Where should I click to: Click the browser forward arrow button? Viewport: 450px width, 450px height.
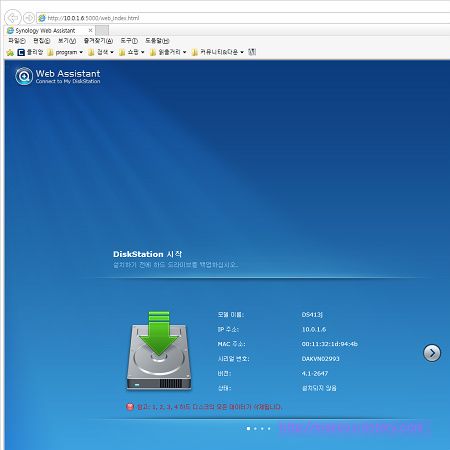pyautogui.click(x=29, y=18)
